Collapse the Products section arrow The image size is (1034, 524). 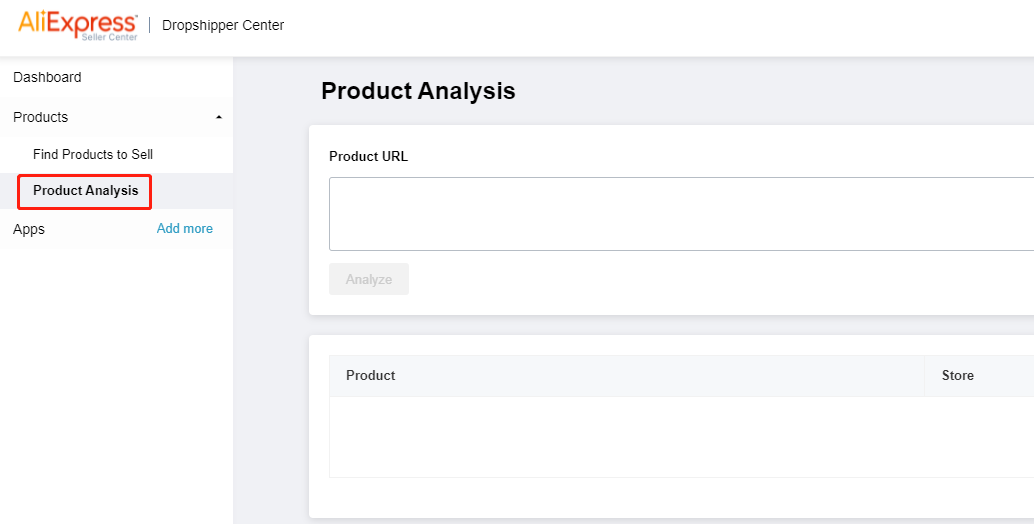point(219,117)
